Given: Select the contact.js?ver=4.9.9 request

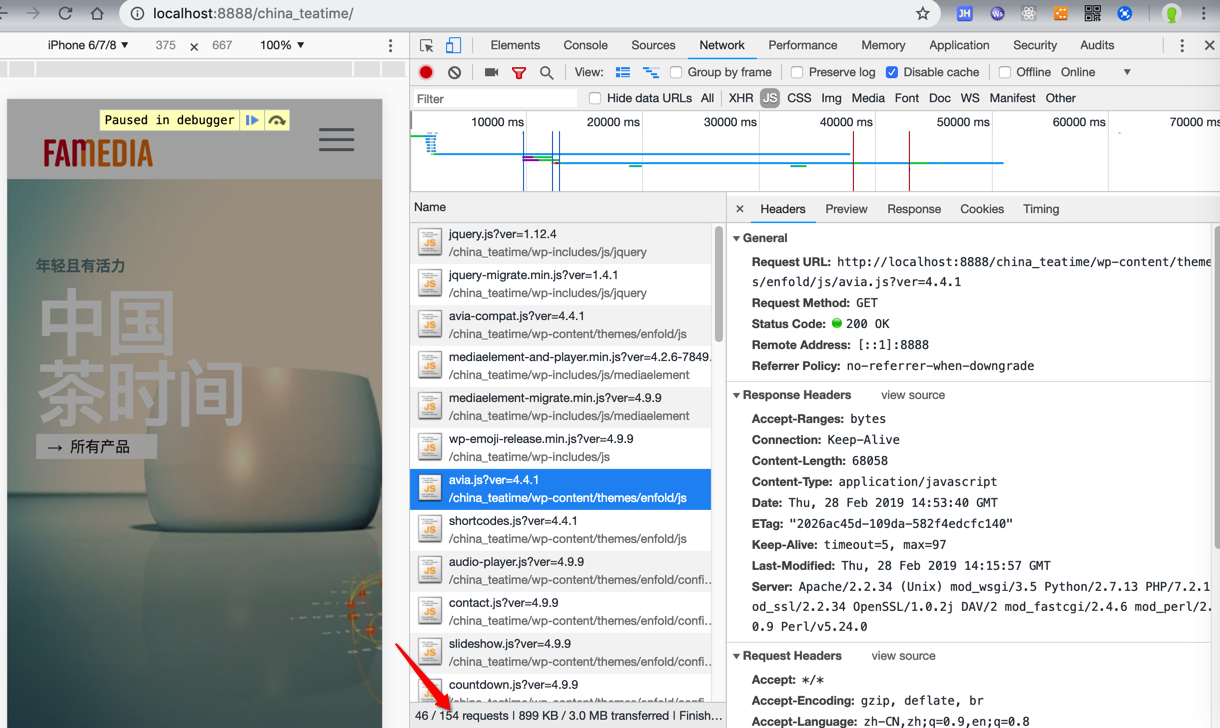Looking at the screenshot, I should click(561, 612).
